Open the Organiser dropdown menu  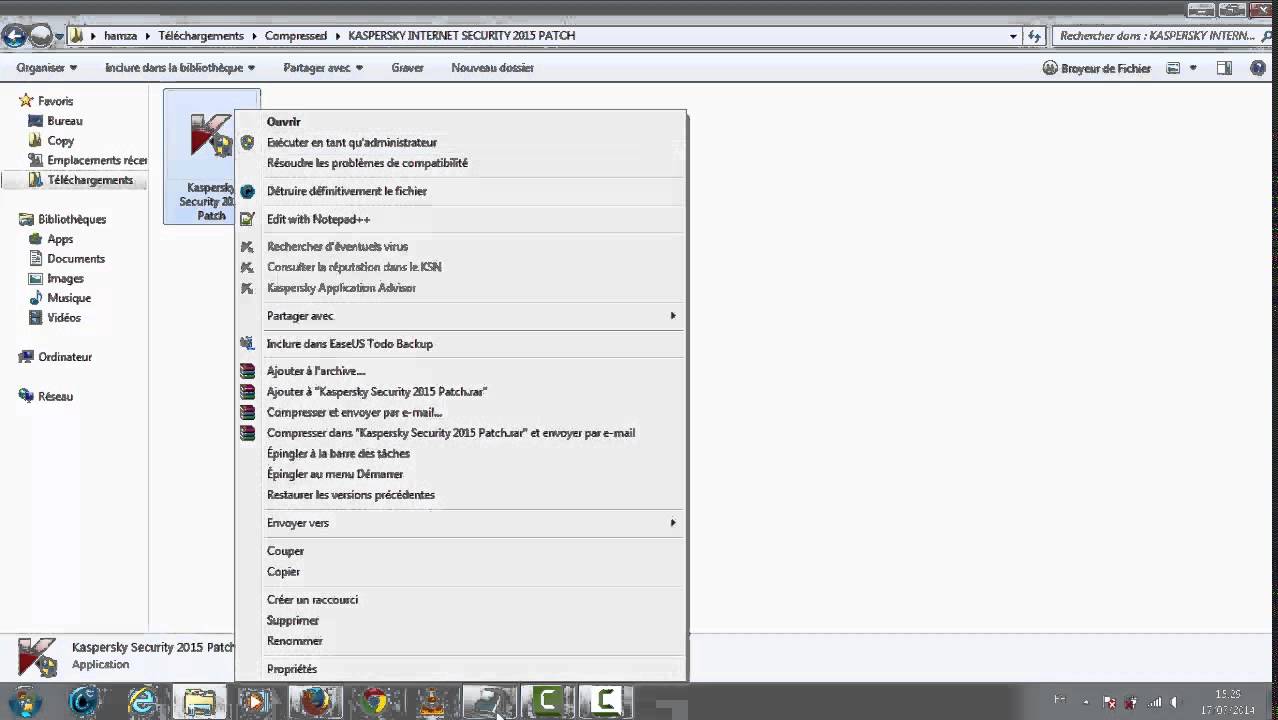click(47, 68)
